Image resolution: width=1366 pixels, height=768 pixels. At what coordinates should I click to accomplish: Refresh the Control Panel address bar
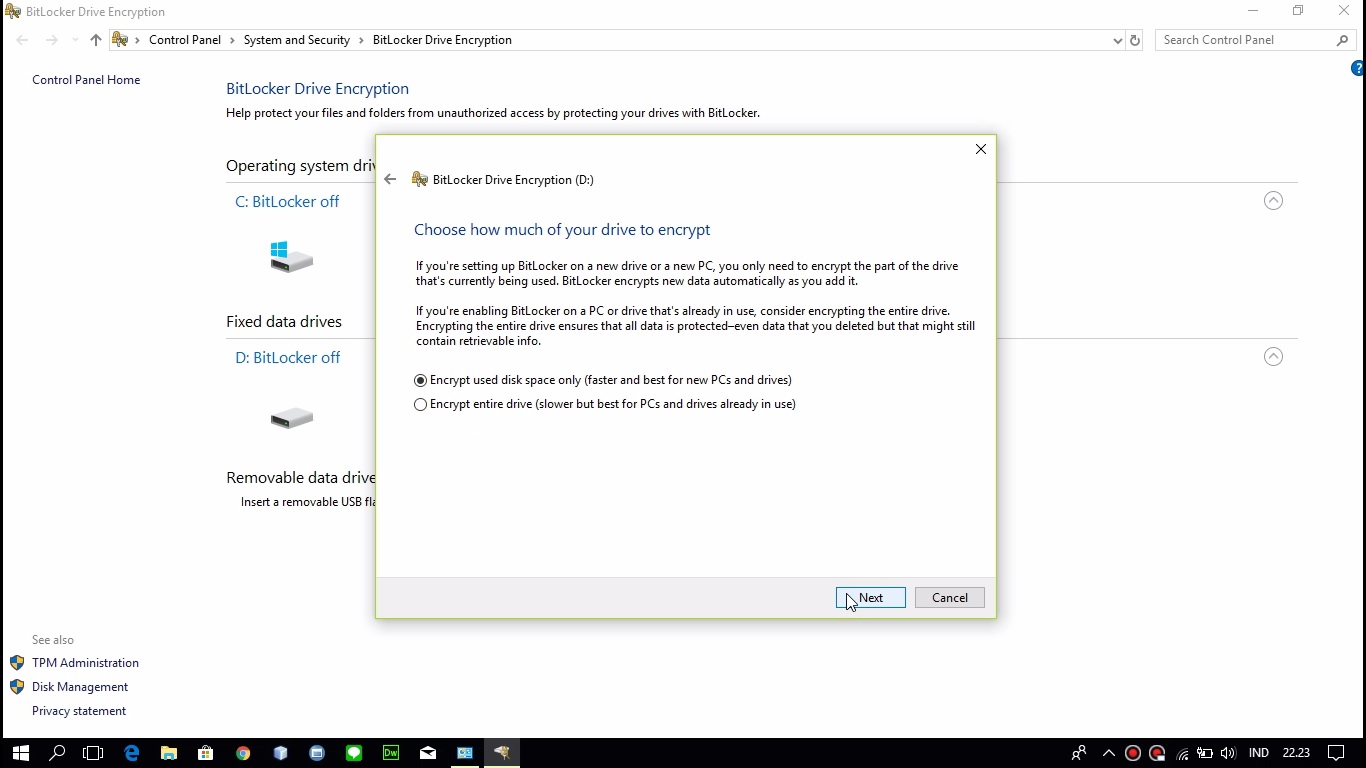pos(1134,40)
